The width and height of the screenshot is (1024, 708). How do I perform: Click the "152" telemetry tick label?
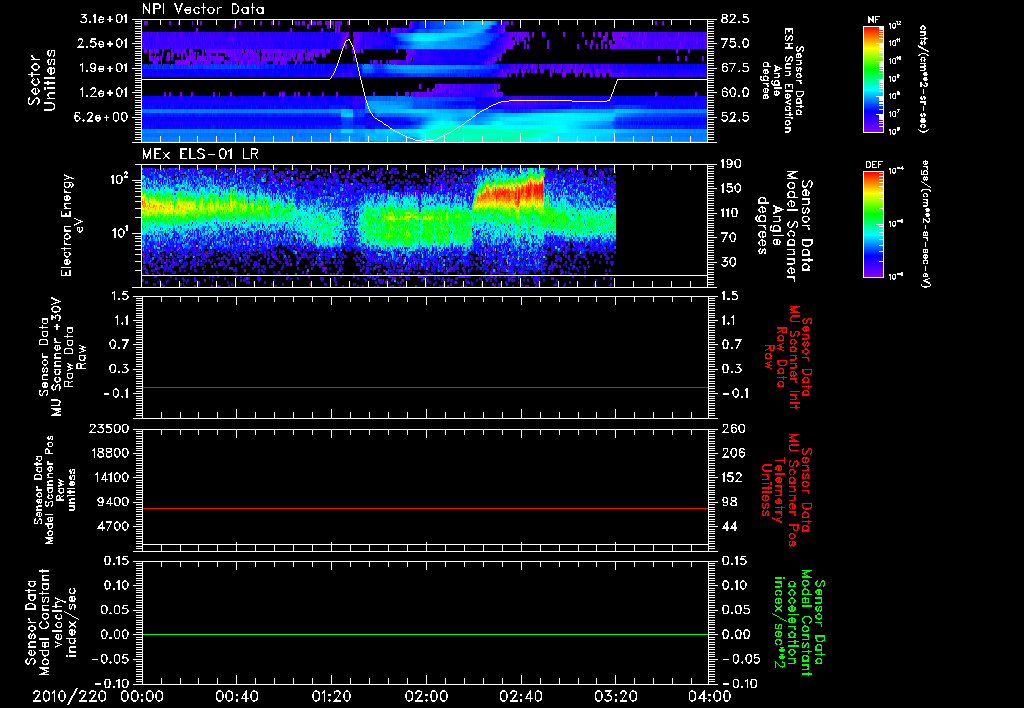tap(732, 477)
